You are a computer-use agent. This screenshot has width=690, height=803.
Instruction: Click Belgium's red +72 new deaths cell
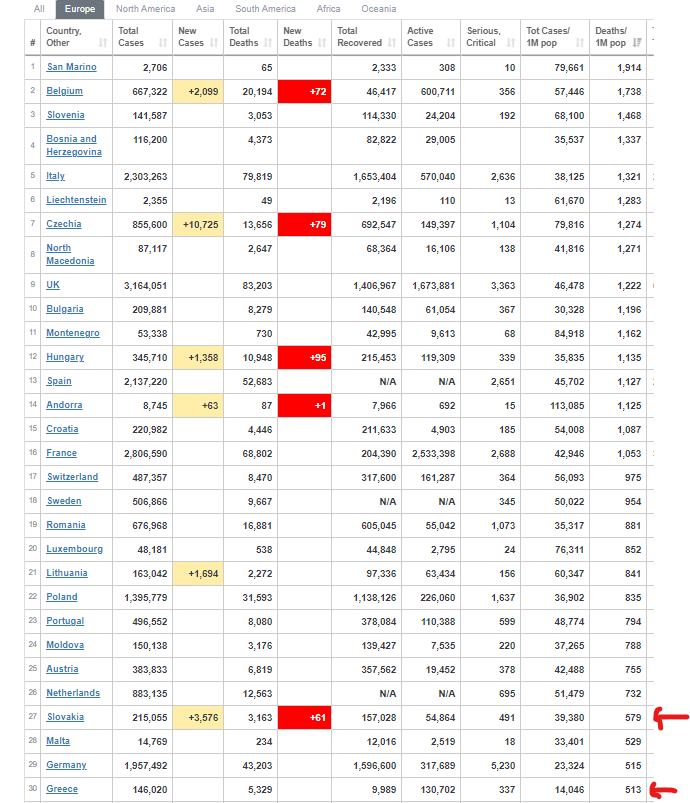tap(303, 91)
